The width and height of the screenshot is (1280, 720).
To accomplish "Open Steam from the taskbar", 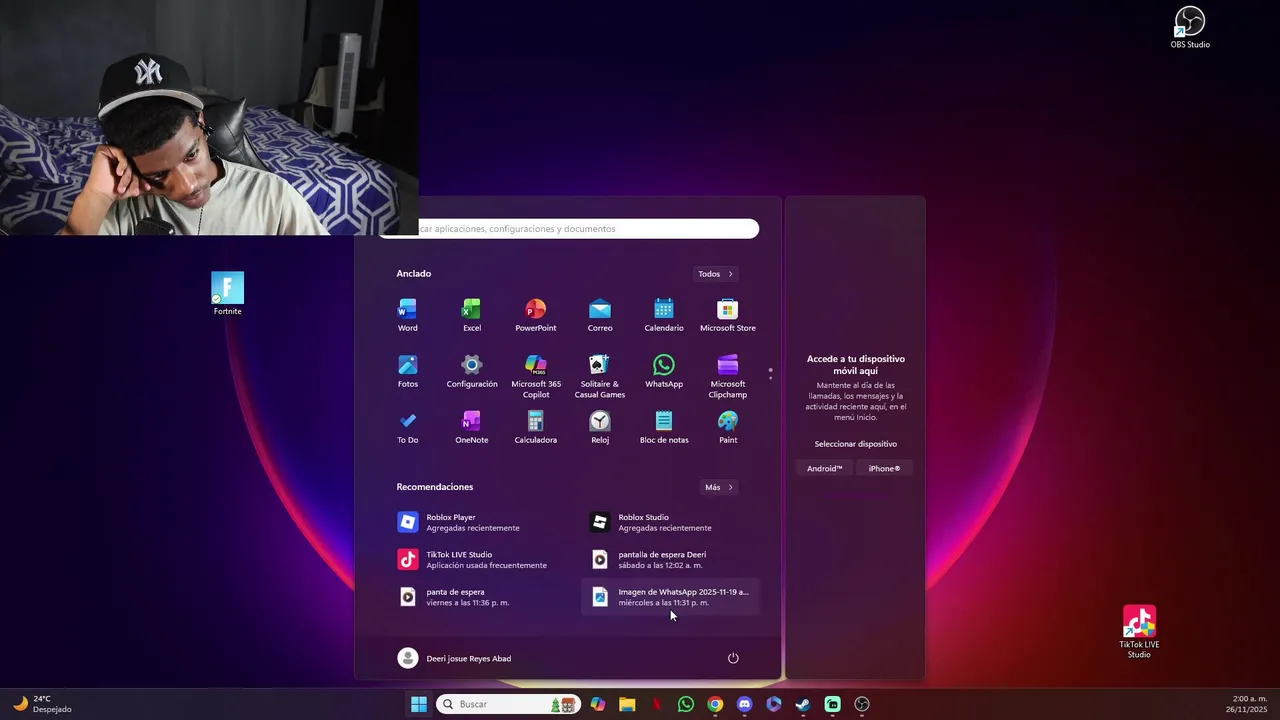I will point(803,704).
